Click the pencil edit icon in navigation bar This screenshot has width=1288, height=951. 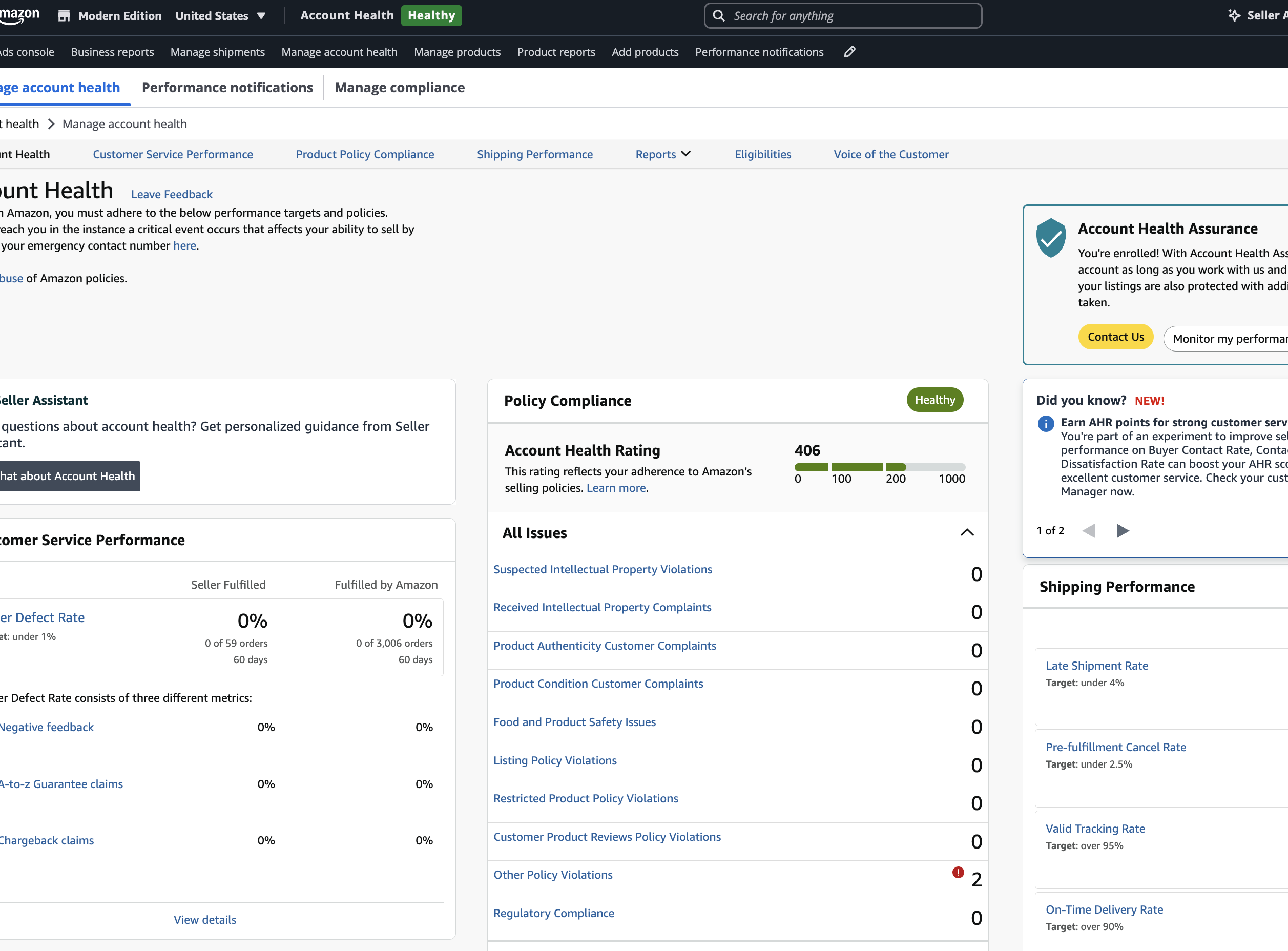[849, 52]
